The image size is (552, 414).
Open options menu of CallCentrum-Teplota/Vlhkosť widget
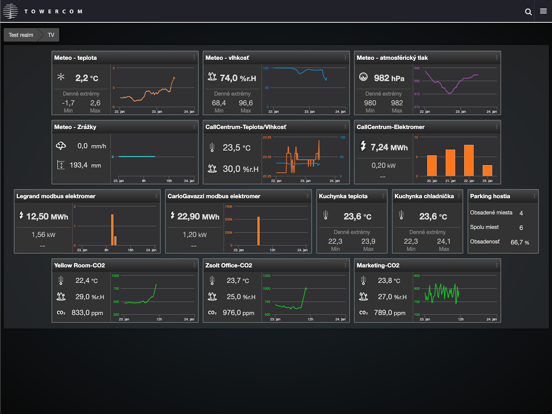pos(345,127)
